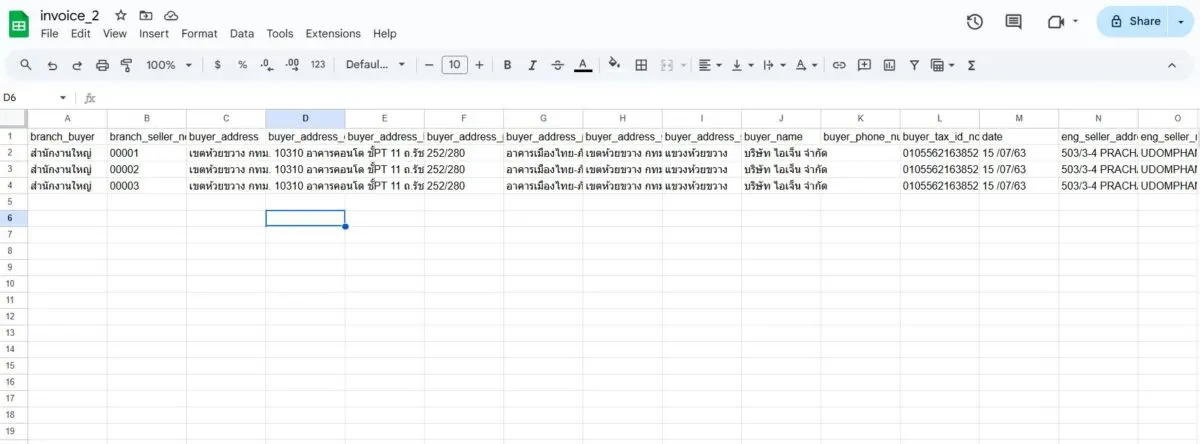Open the comments history panel

[1014, 21]
